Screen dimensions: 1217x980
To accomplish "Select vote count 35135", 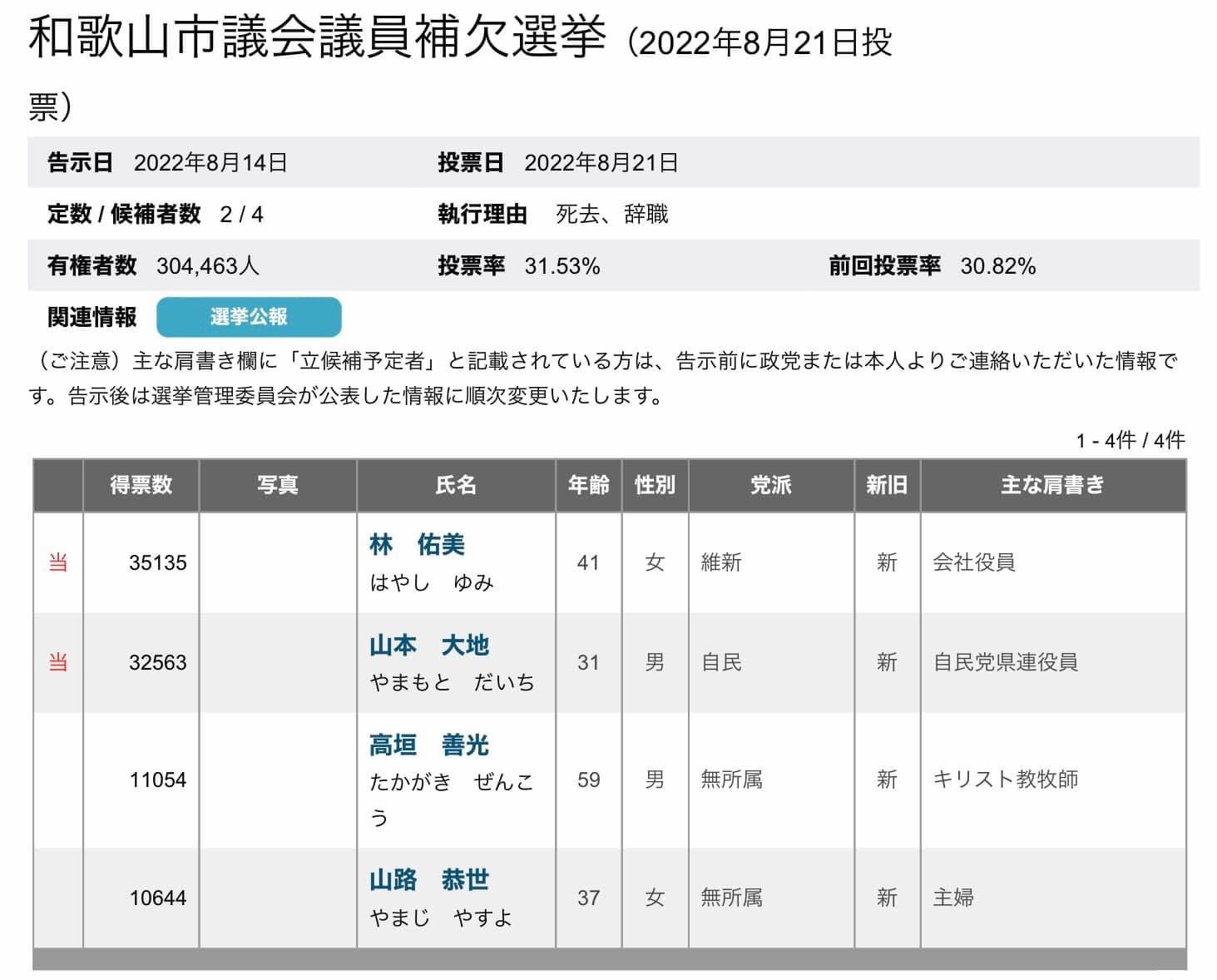I will (x=158, y=563).
